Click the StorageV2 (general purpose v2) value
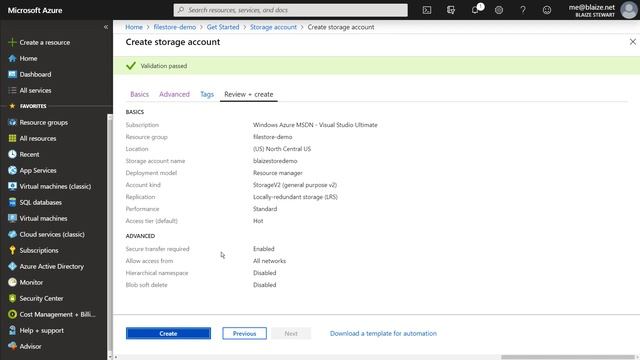This screenshot has width=640, height=360. point(295,185)
